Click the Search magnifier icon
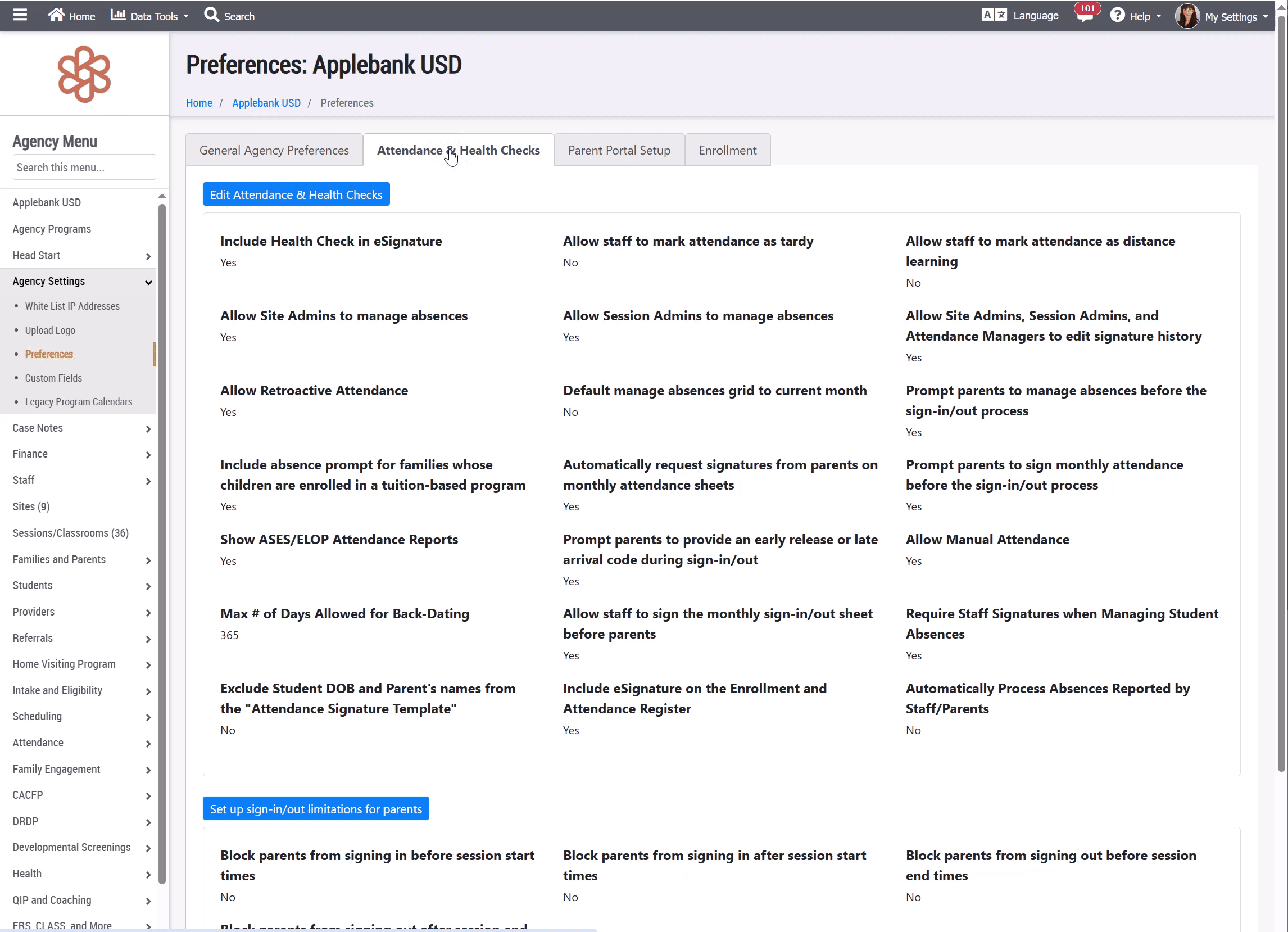The height and width of the screenshot is (932, 1288). click(211, 15)
